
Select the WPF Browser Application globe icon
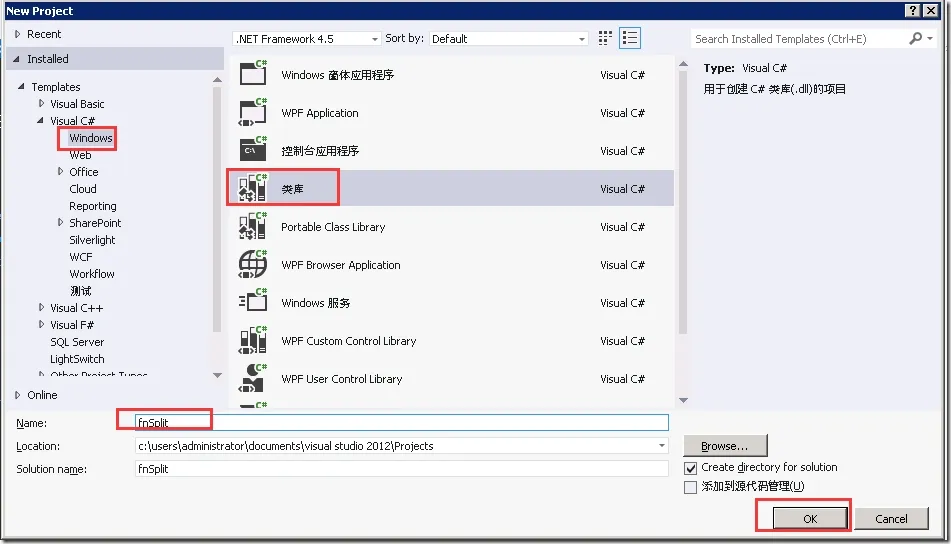click(x=253, y=264)
